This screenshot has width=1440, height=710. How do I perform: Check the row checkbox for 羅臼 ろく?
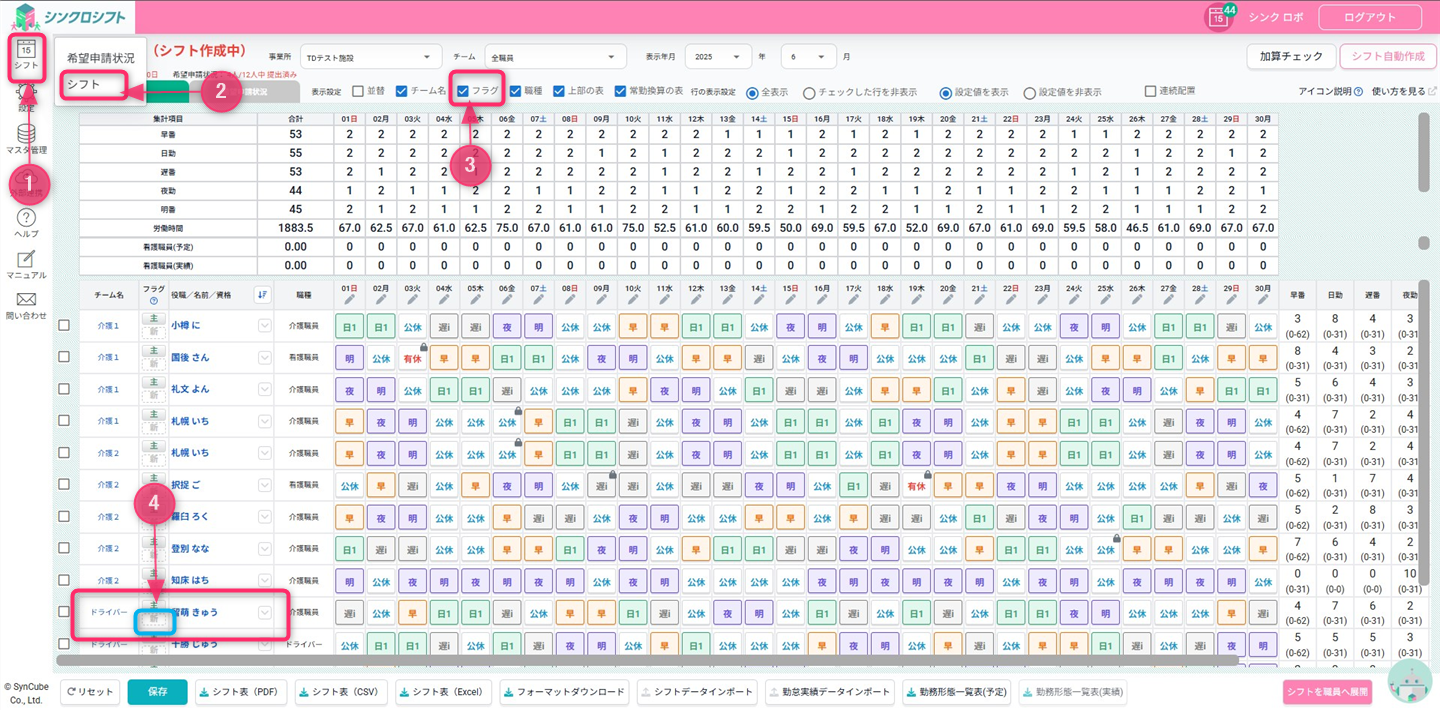(x=64, y=516)
